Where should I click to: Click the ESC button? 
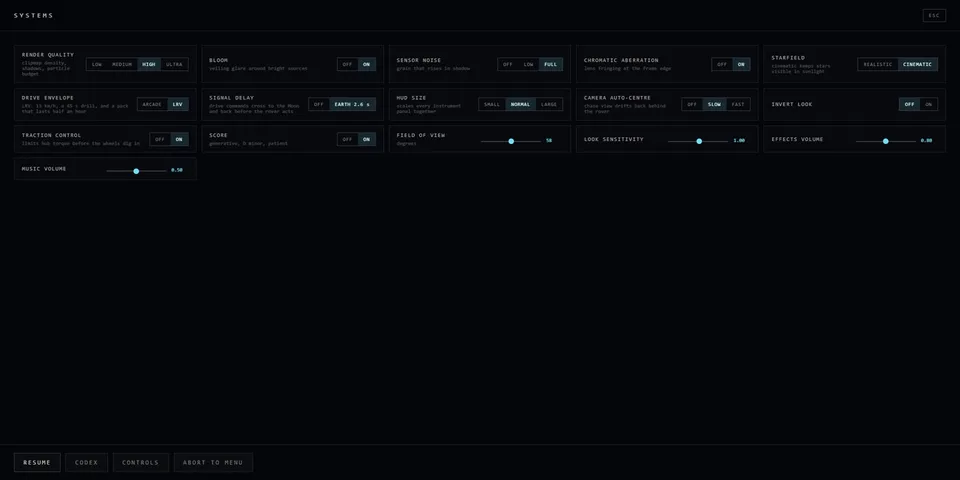pyautogui.click(x=934, y=15)
